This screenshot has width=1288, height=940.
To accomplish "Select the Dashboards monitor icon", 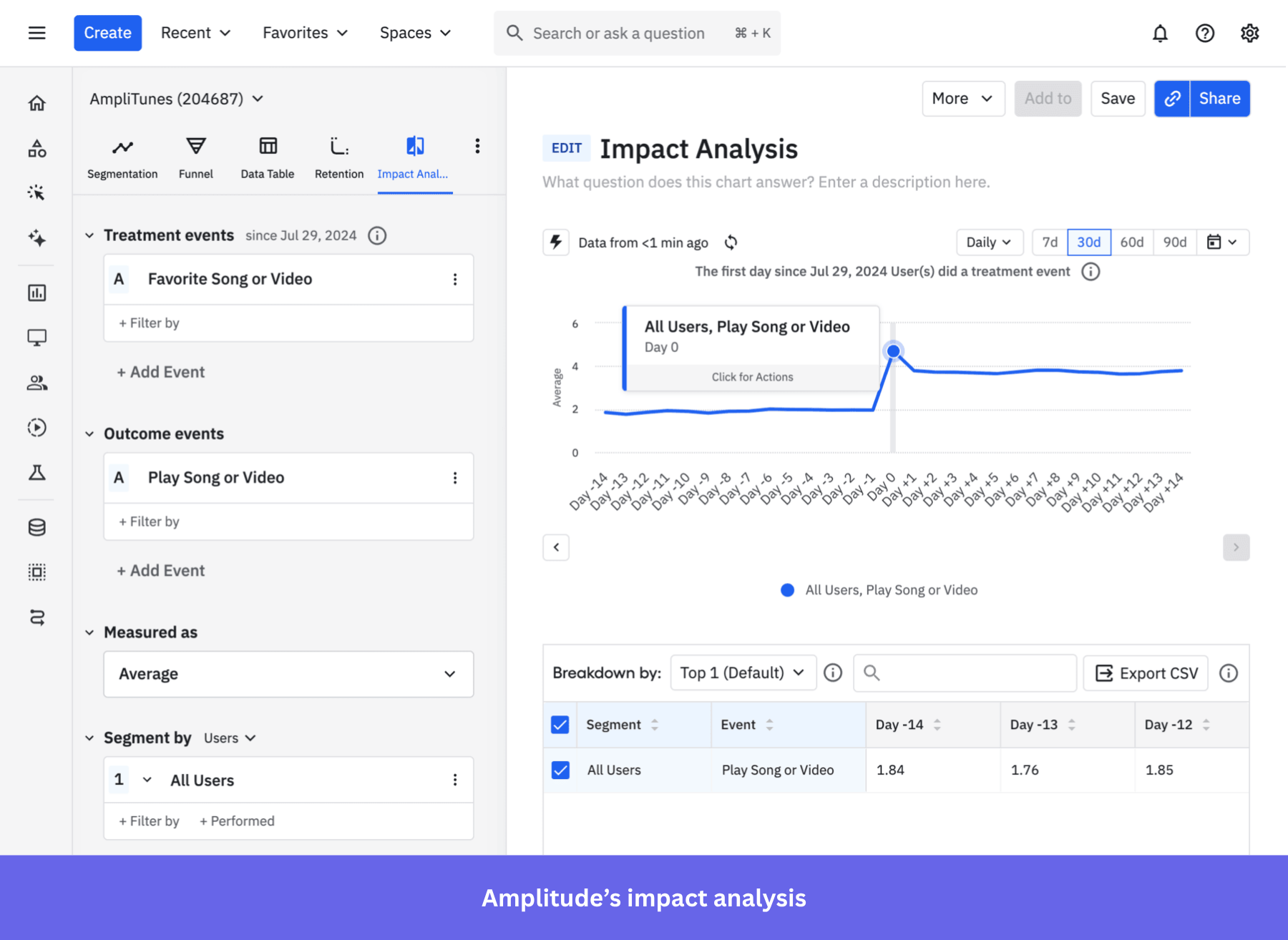I will (36, 336).
